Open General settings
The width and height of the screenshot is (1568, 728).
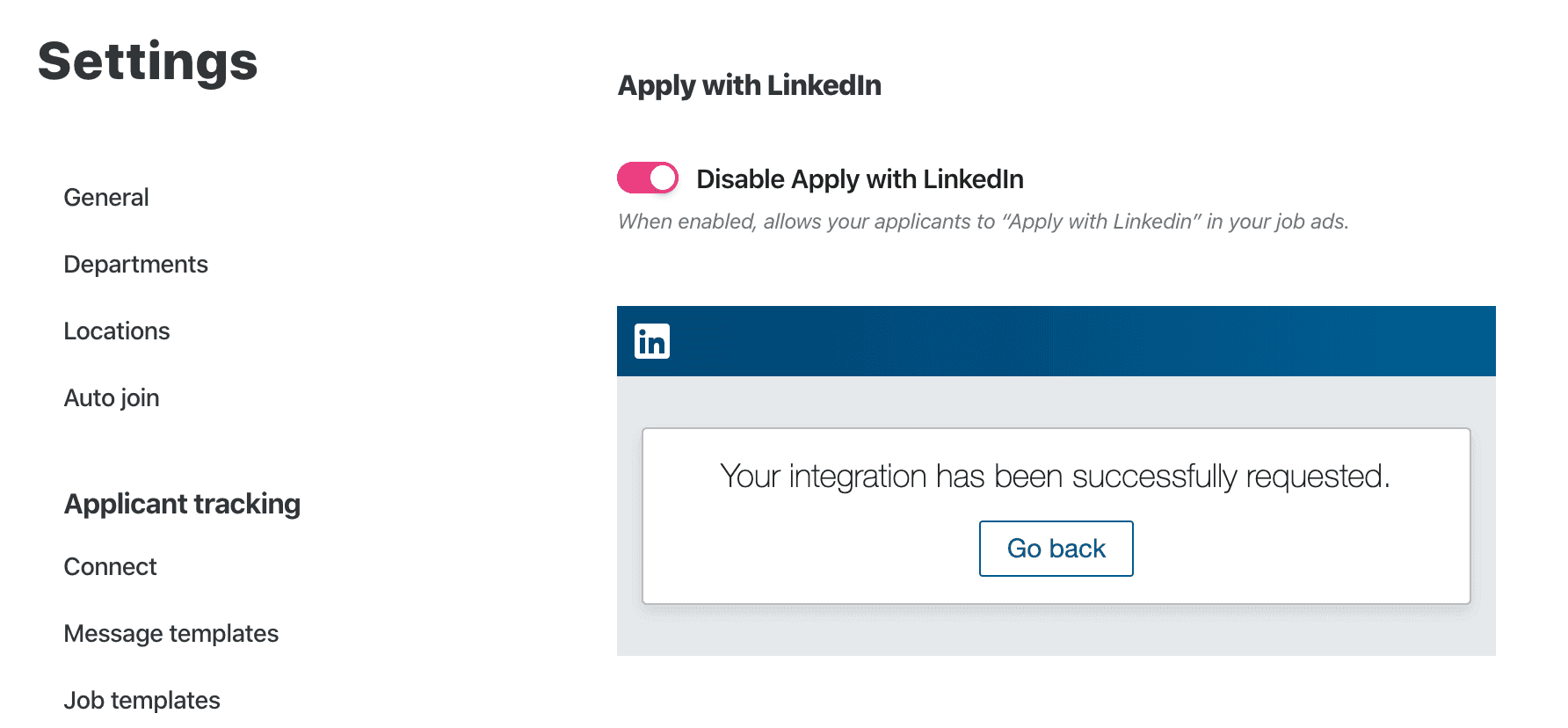click(106, 197)
